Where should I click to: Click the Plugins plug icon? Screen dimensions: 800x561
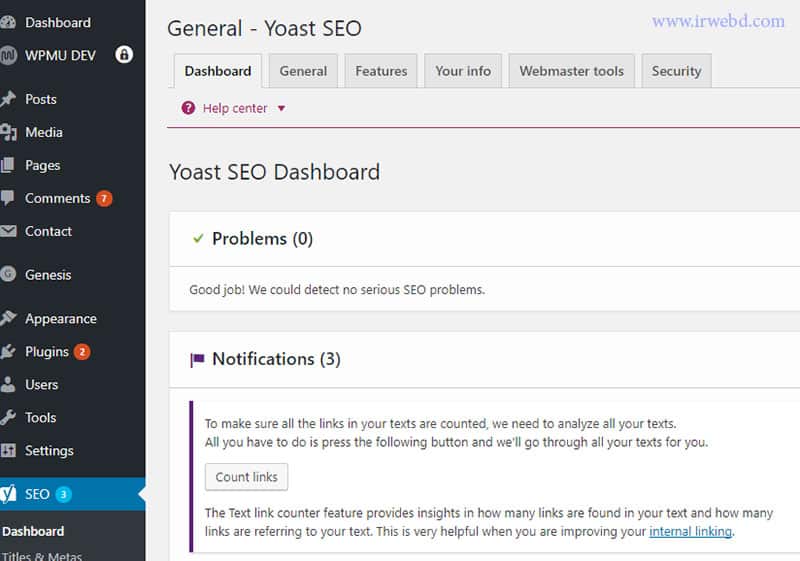coord(7,351)
